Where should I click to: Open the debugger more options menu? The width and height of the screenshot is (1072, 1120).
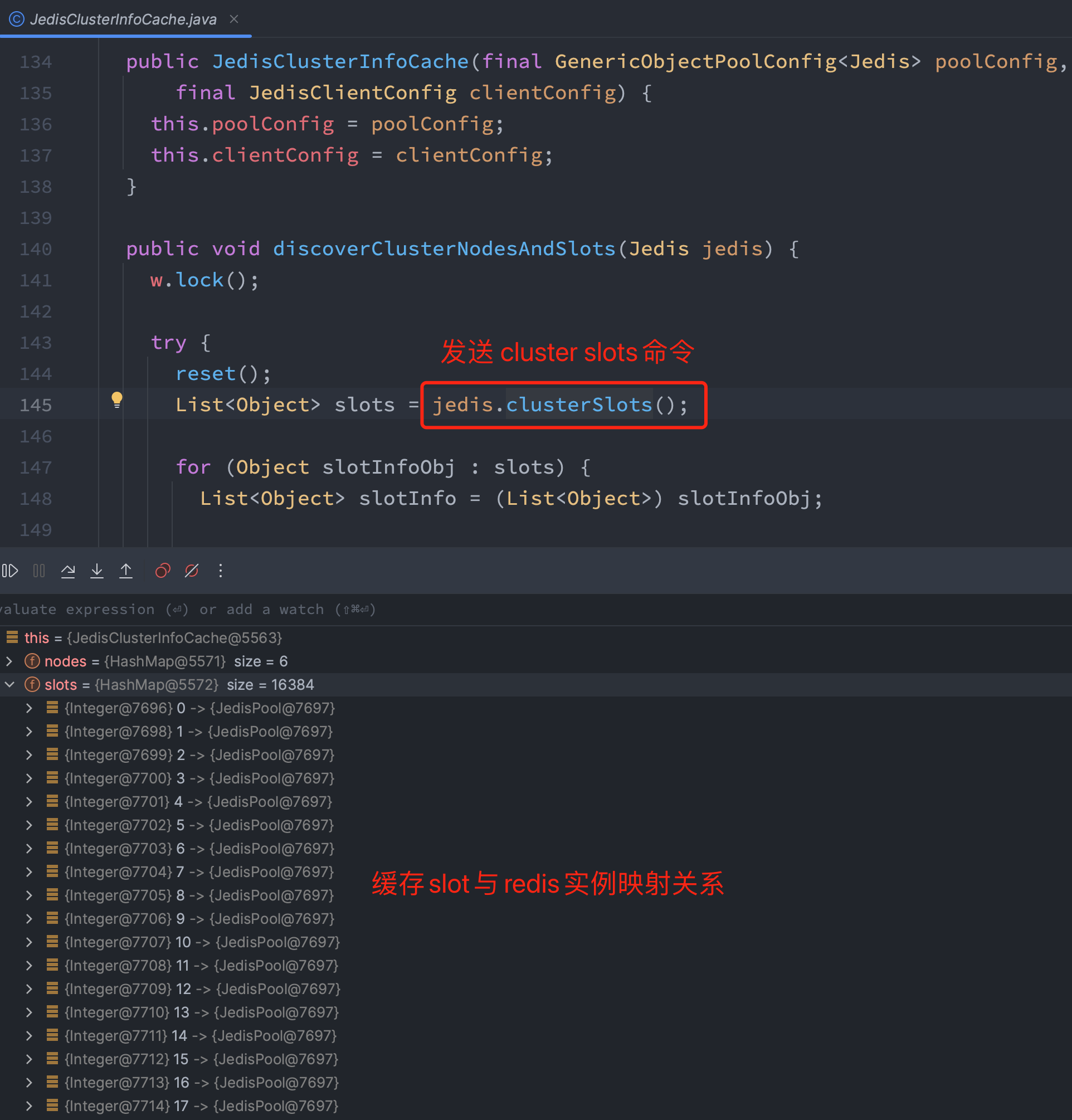221,571
